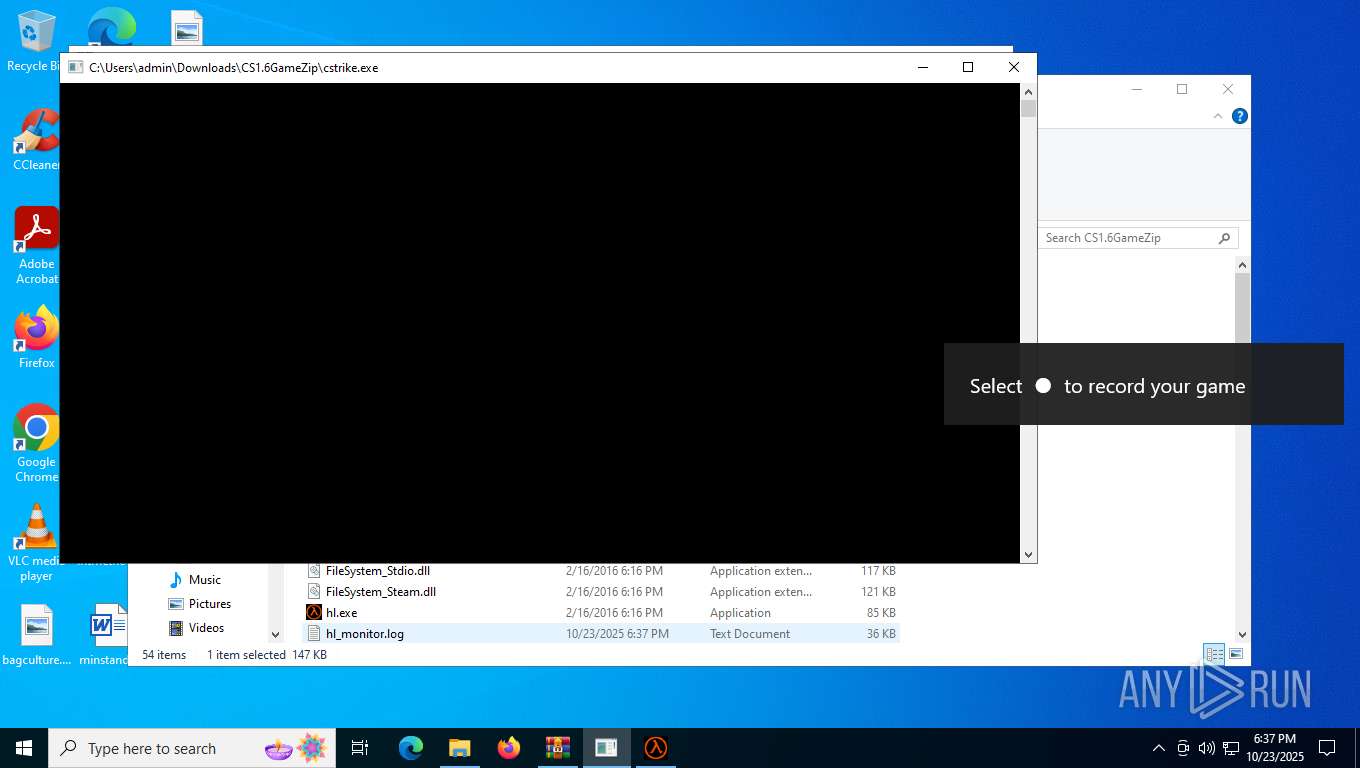Click the Text Document type cell

750,634
